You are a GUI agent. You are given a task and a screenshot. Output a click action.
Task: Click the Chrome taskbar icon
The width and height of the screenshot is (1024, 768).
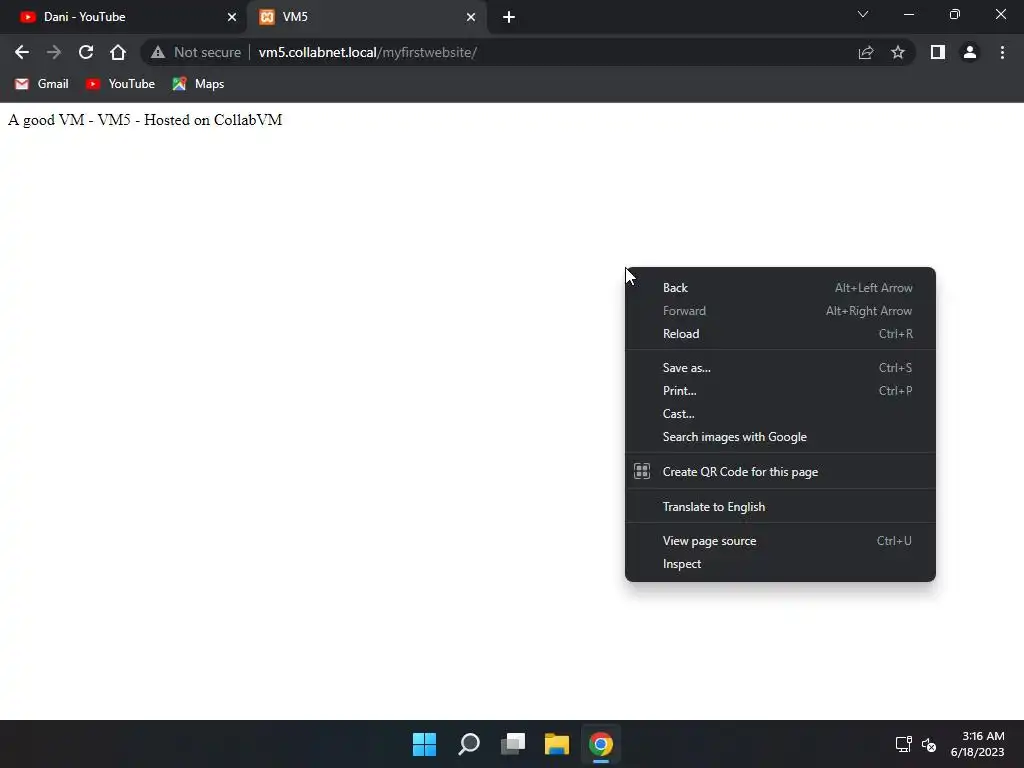click(601, 744)
